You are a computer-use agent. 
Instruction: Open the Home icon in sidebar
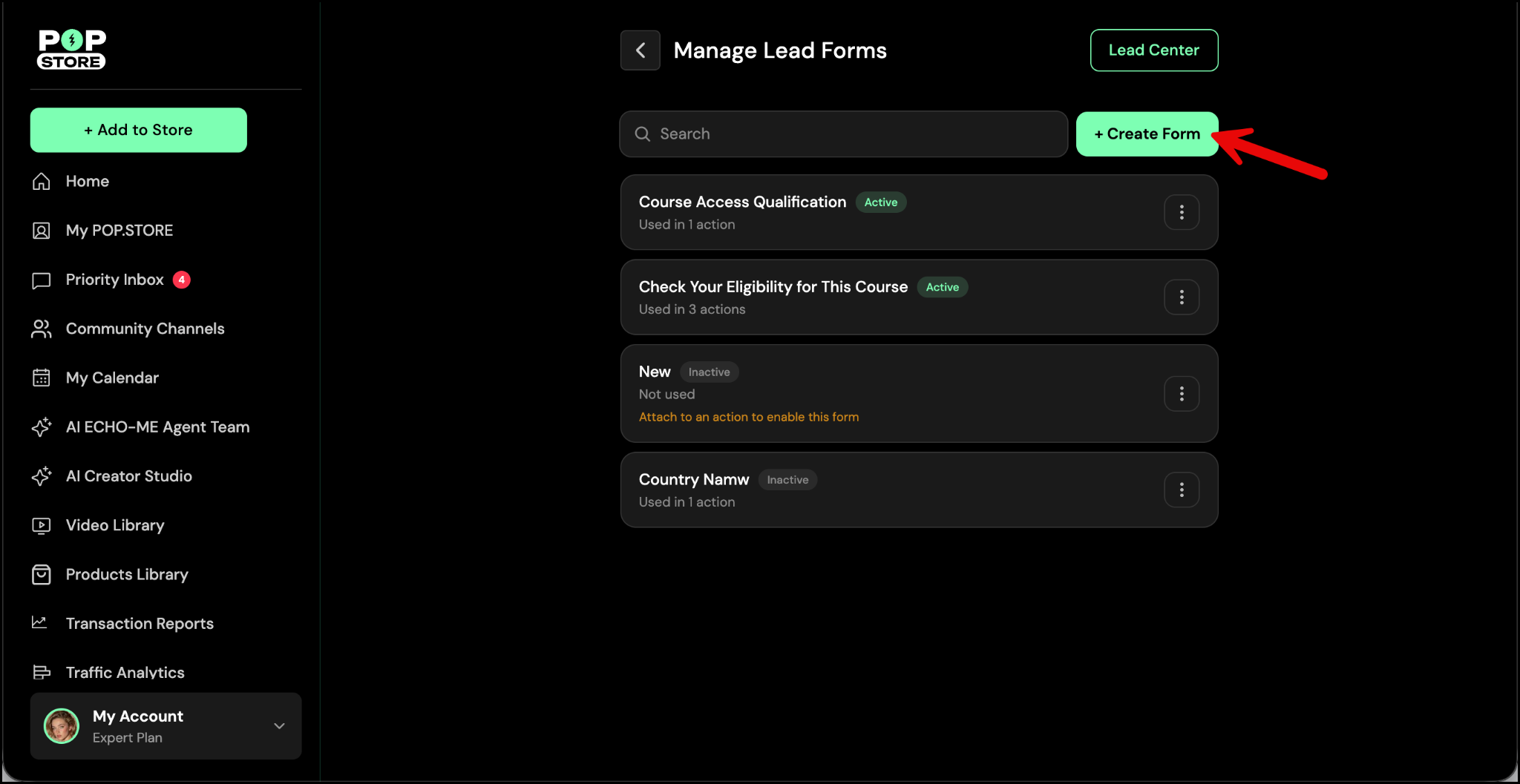tap(42, 182)
